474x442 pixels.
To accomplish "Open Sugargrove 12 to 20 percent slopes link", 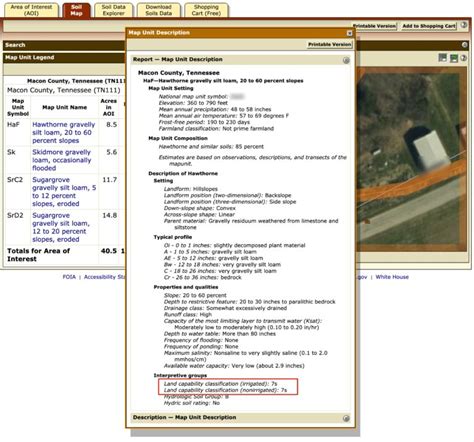I will pyautogui.click(x=61, y=227).
